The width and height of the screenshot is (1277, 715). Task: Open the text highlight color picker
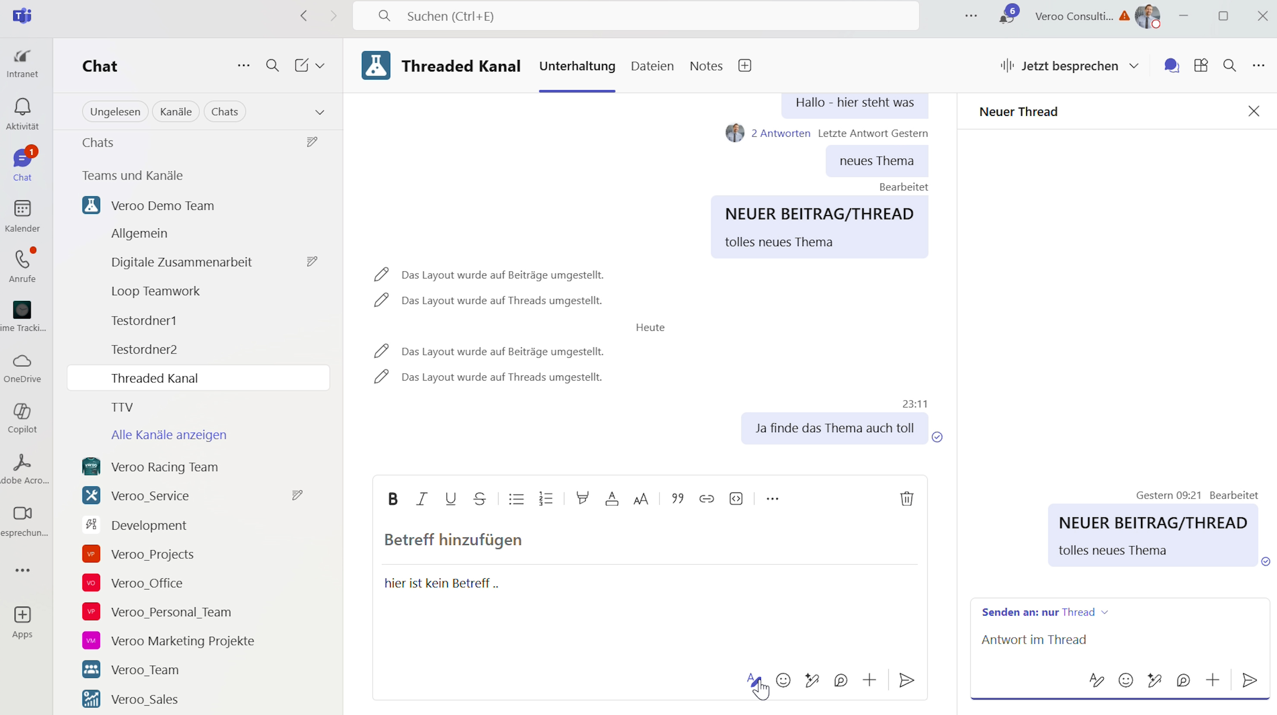(x=582, y=499)
